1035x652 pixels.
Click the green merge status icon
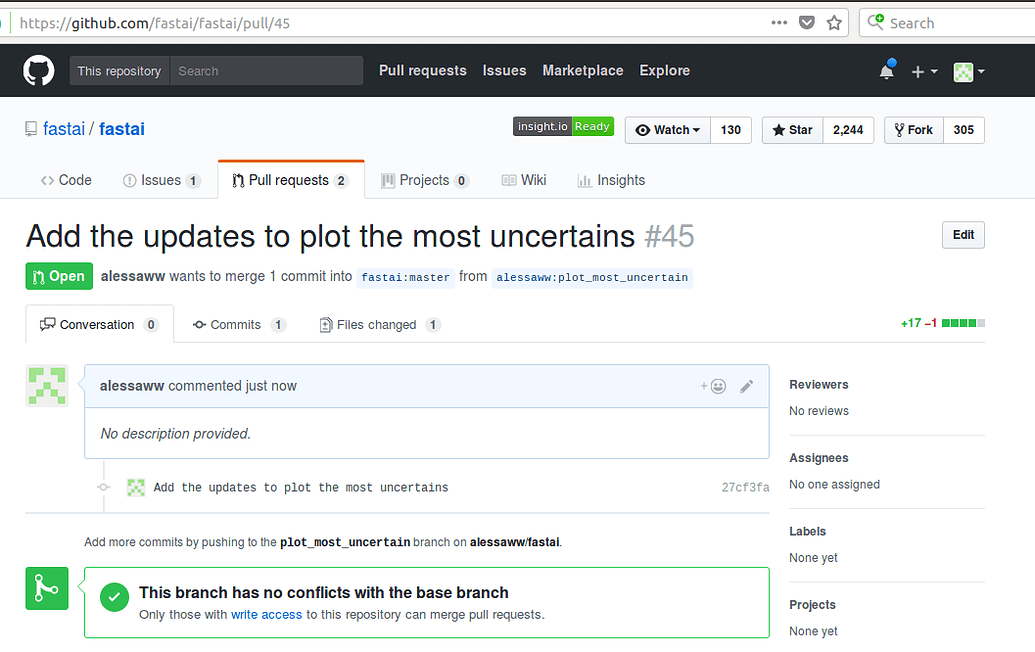tap(47, 589)
